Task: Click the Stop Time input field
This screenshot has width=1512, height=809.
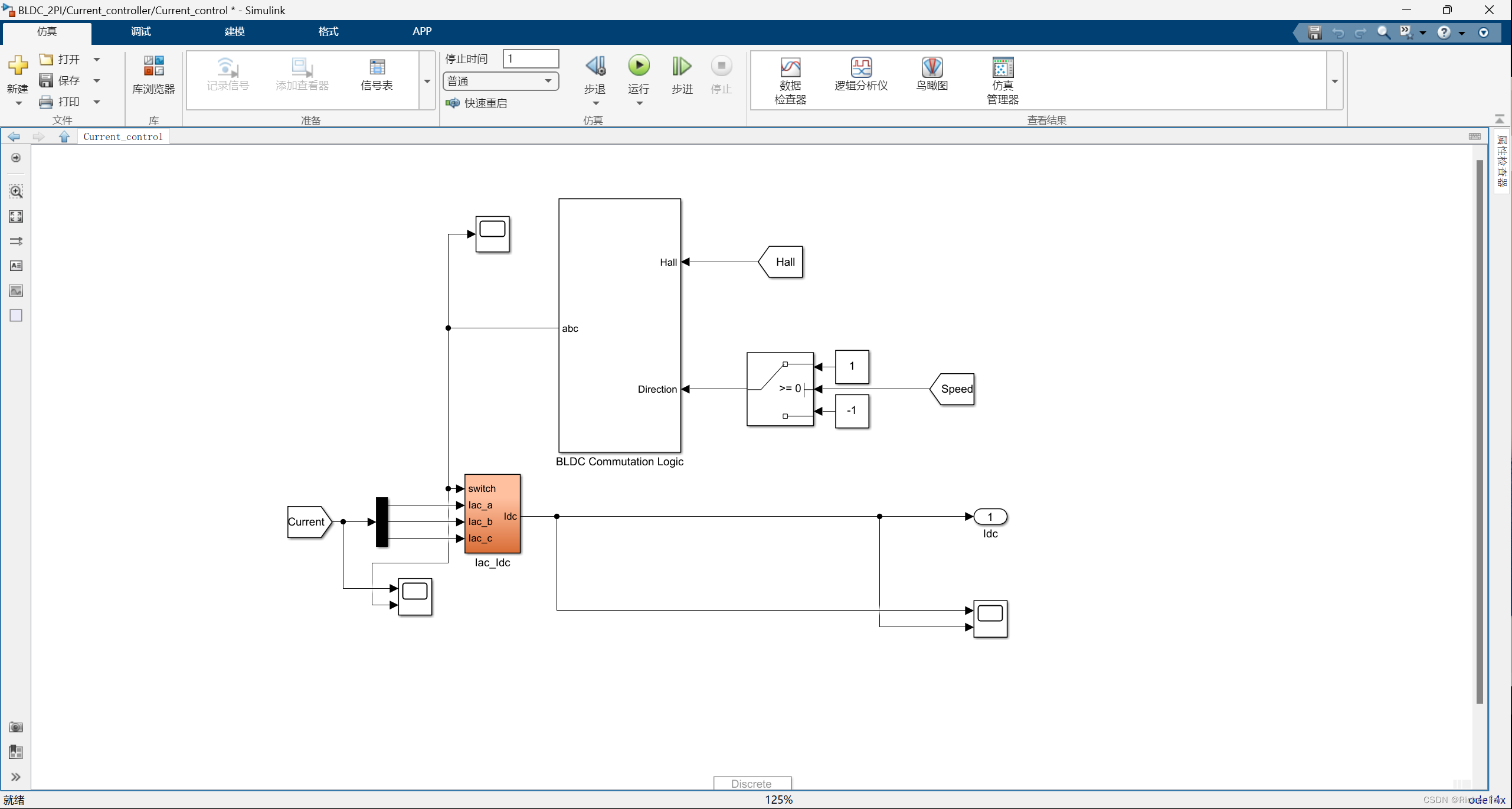Action: (x=530, y=58)
